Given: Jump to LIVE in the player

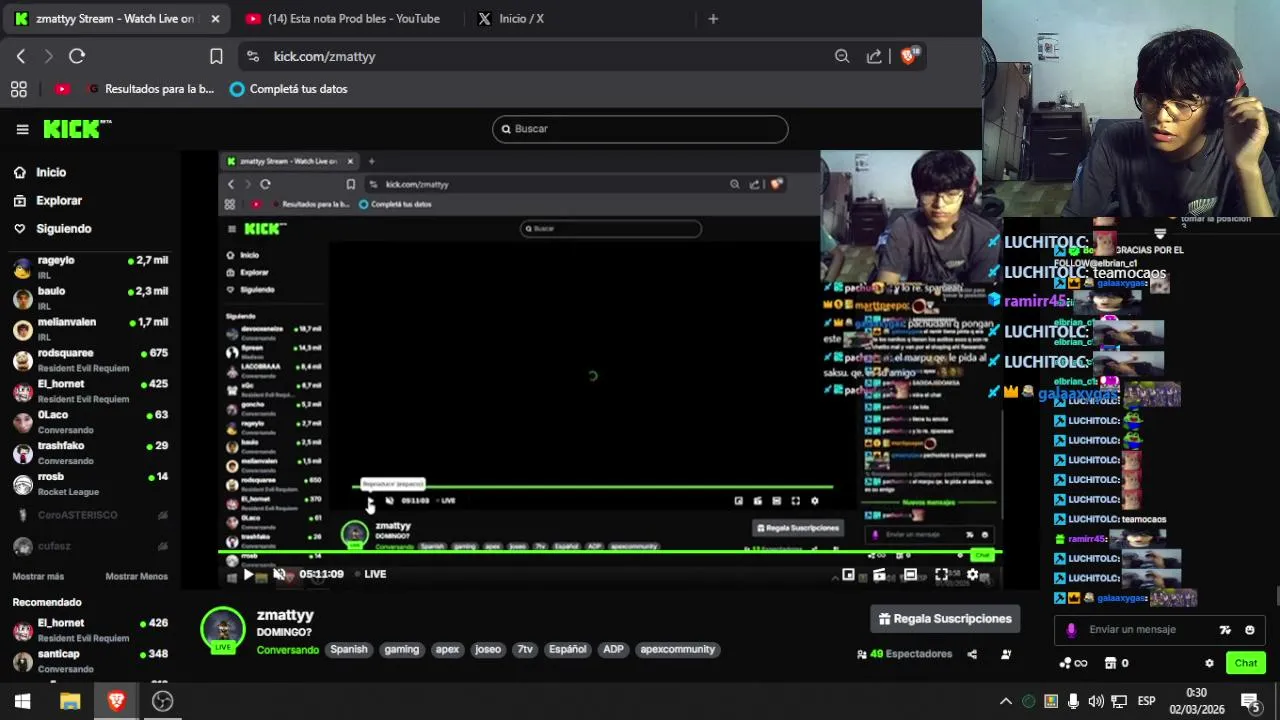Looking at the screenshot, I should click(375, 574).
